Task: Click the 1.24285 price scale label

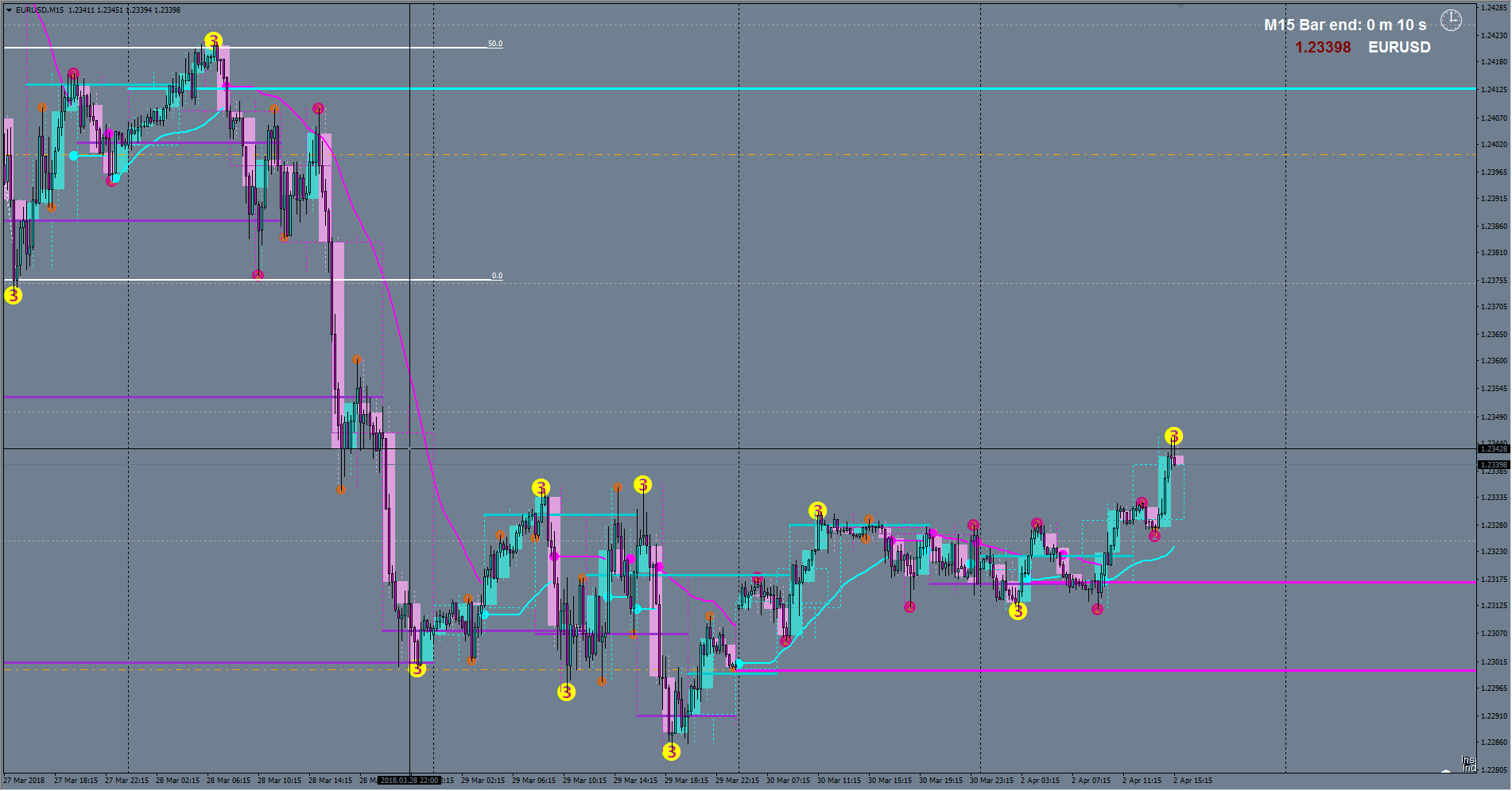Action: [x=1495, y=8]
